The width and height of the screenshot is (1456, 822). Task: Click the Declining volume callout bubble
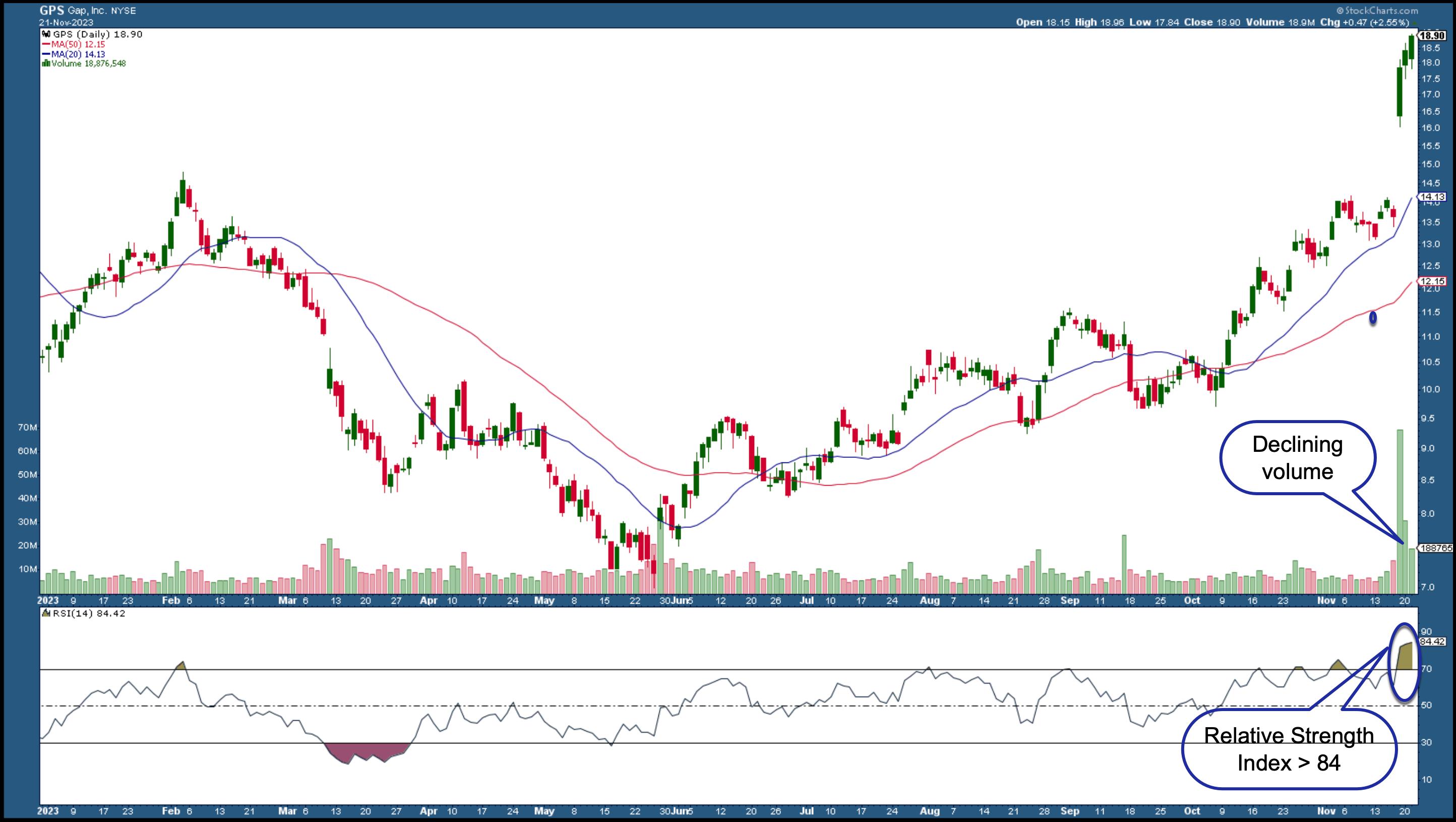[1297, 458]
